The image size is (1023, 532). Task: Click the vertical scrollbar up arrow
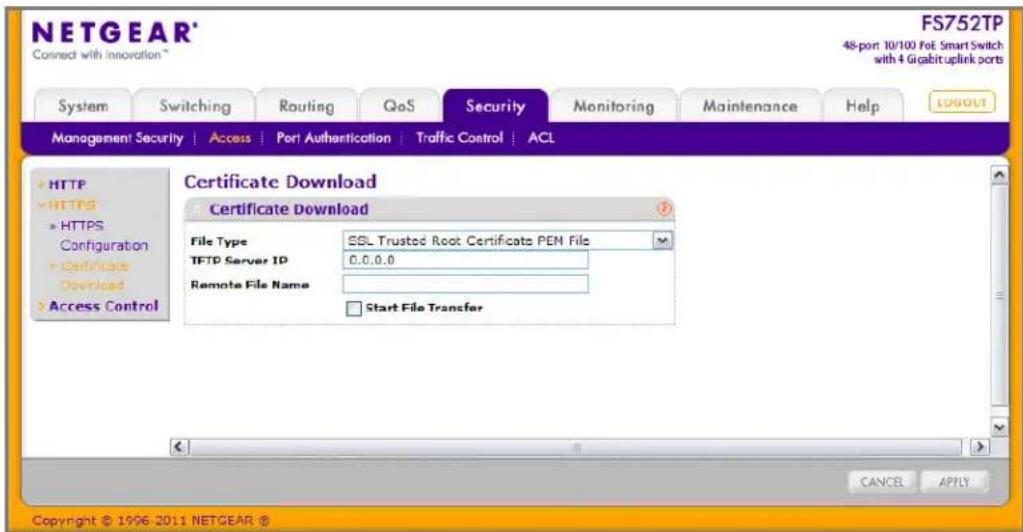tap(999, 176)
